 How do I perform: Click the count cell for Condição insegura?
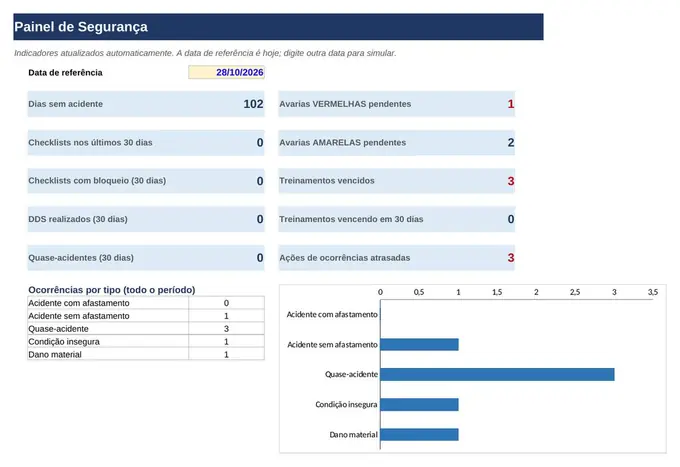(226, 342)
